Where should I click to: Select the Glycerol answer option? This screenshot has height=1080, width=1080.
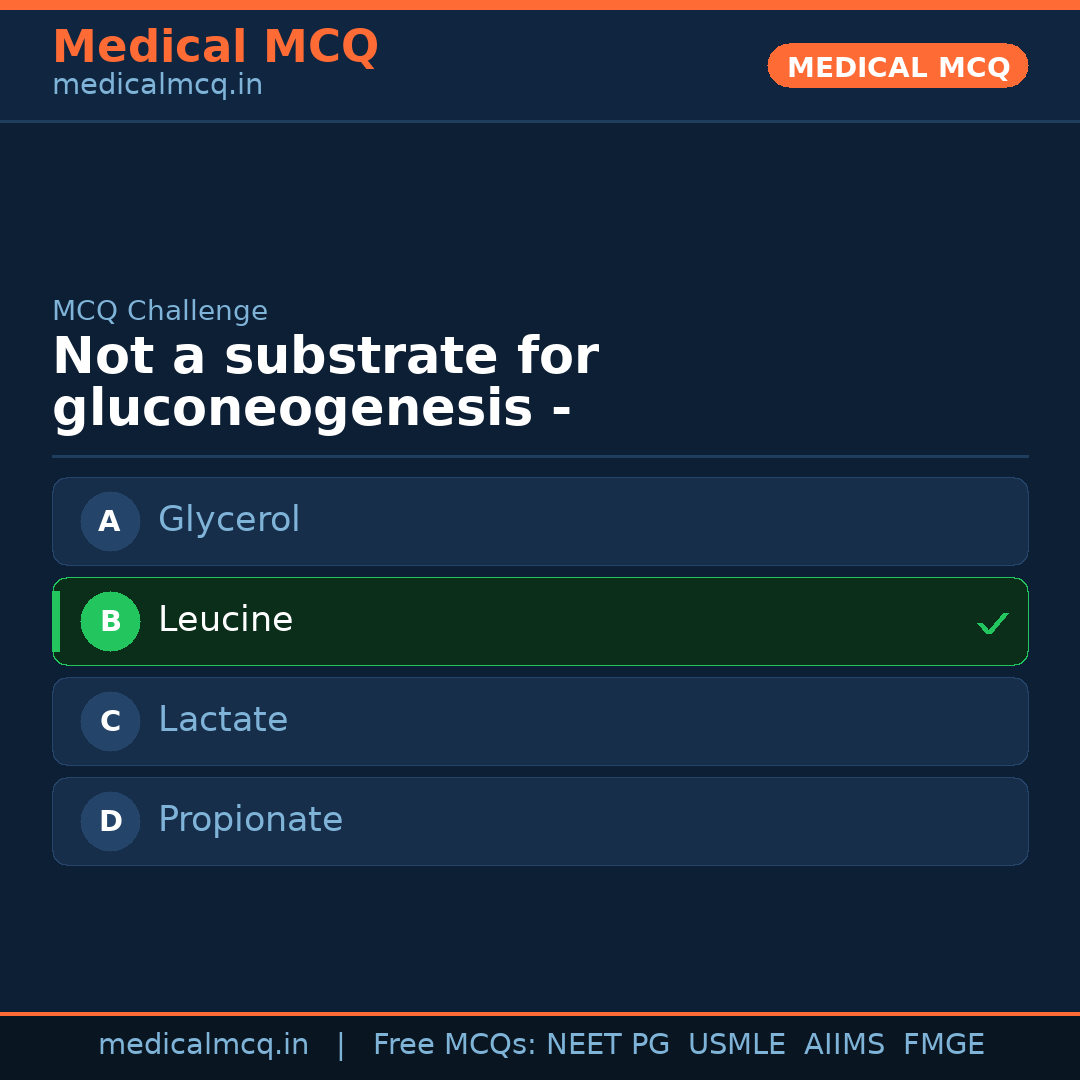click(540, 521)
